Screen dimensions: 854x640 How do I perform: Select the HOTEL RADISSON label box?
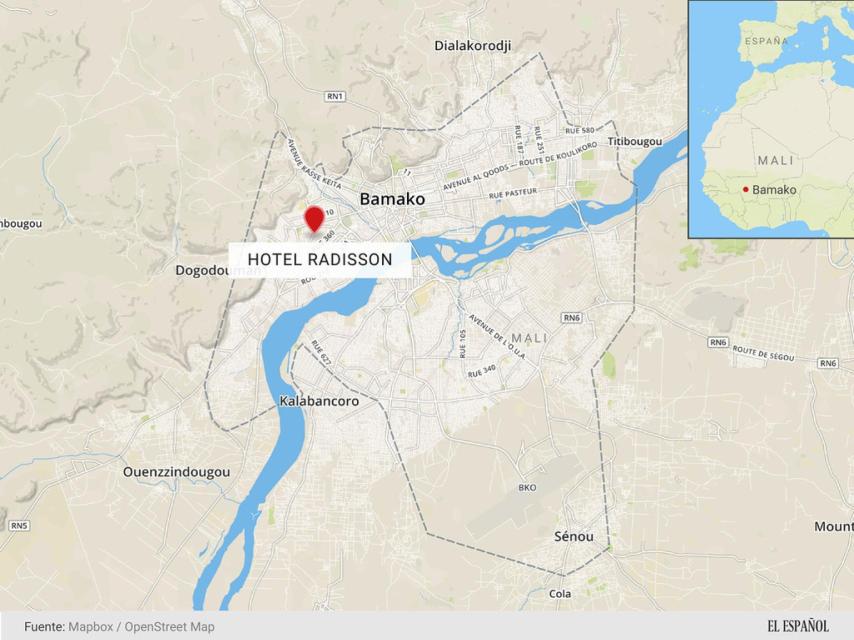[320, 260]
